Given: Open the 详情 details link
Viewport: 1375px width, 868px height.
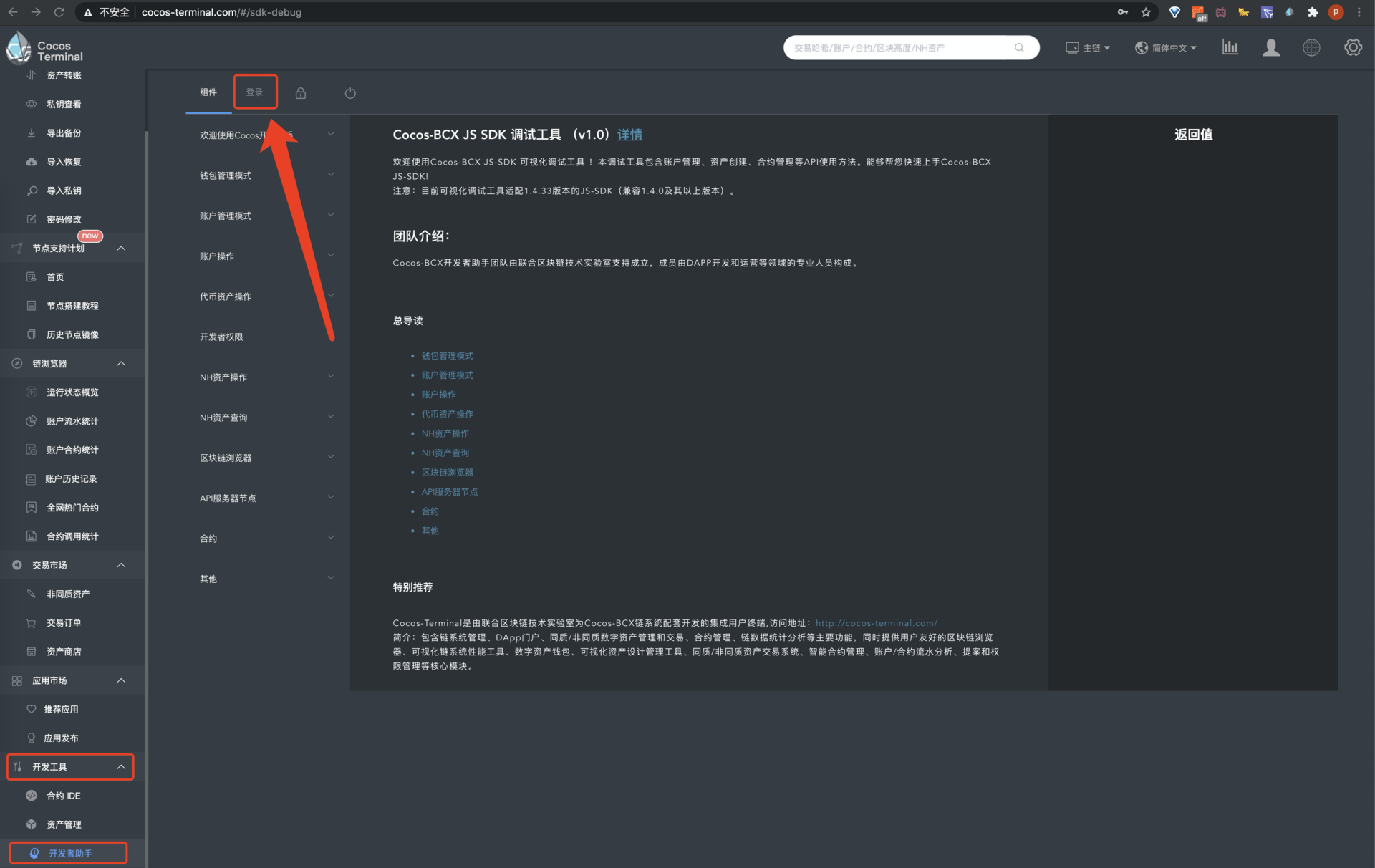Looking at the screenshot, I should (629, 135).
